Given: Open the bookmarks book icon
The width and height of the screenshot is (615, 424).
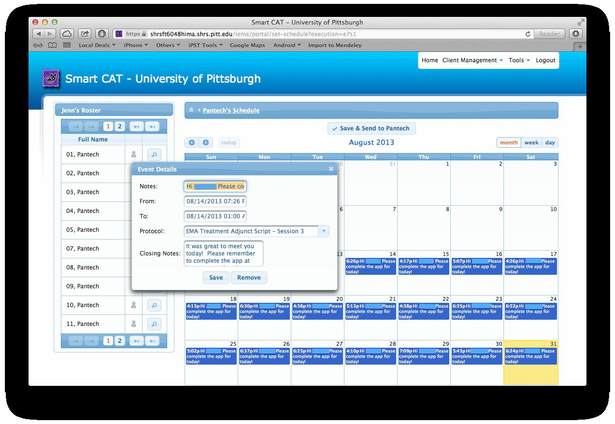Looking at the screenshot, I should (53, 45).
